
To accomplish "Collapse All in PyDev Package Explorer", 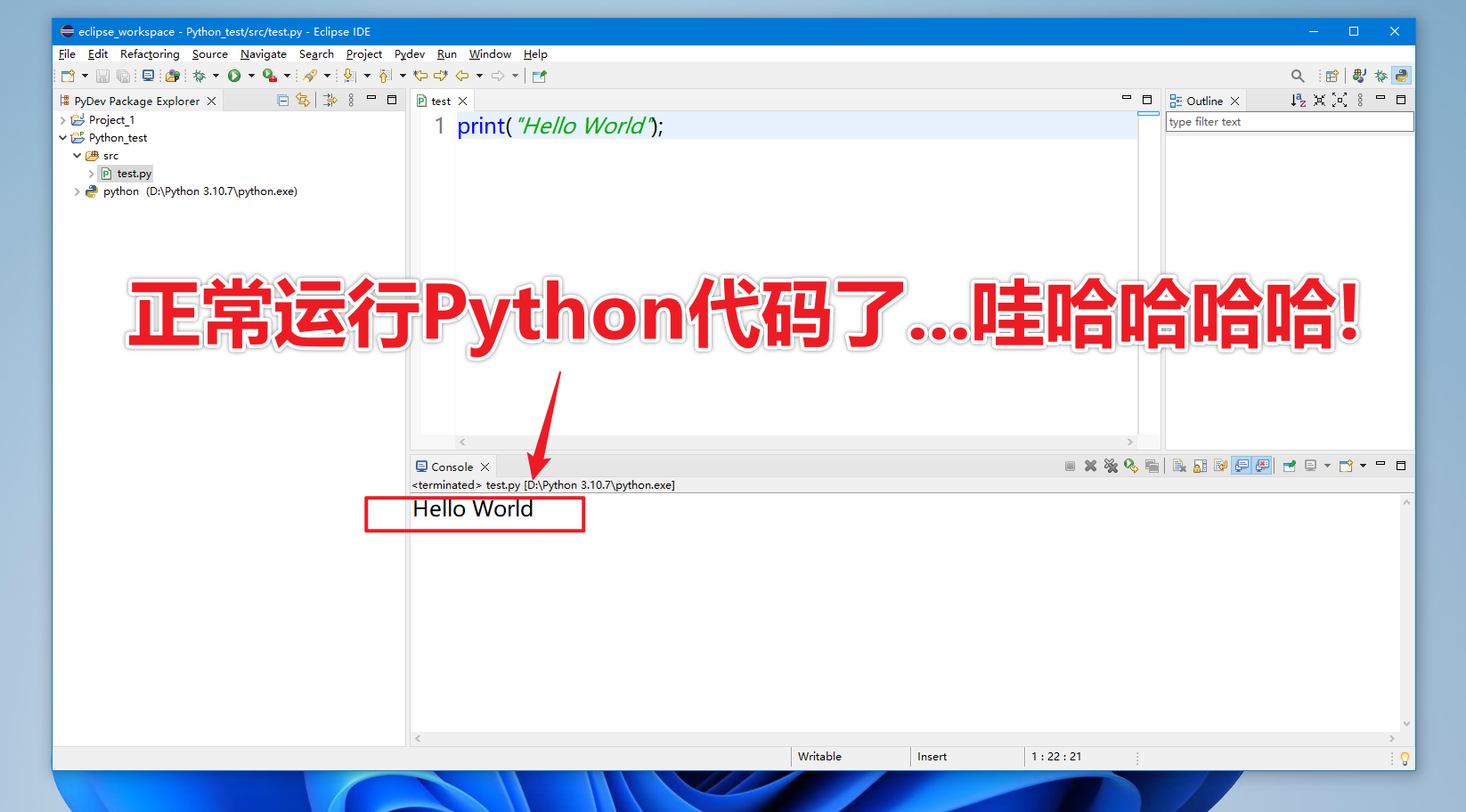I will (x=282, y=101).
